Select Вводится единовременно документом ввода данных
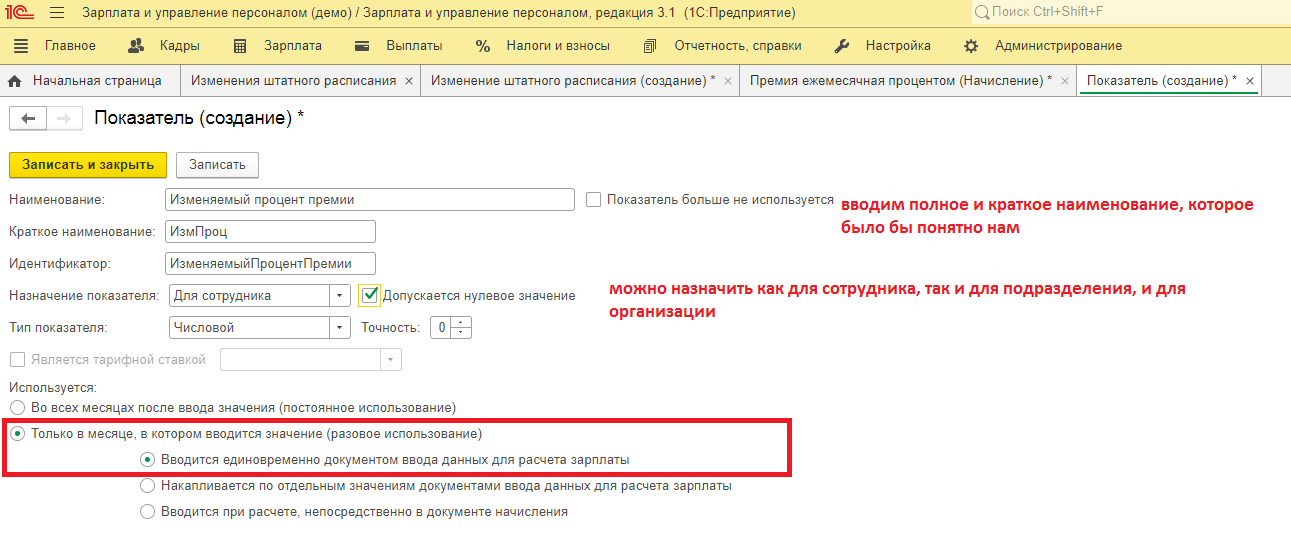Screen dimensions: 1291x552 coord(147,460)
